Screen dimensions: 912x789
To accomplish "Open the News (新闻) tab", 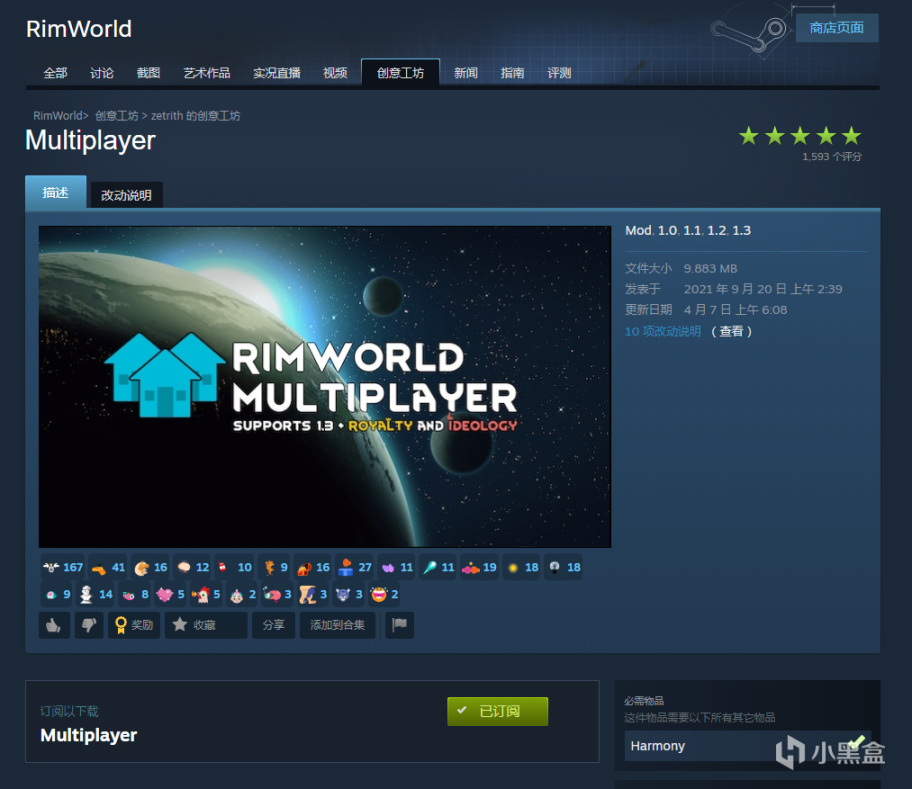I will click(466, 73).
